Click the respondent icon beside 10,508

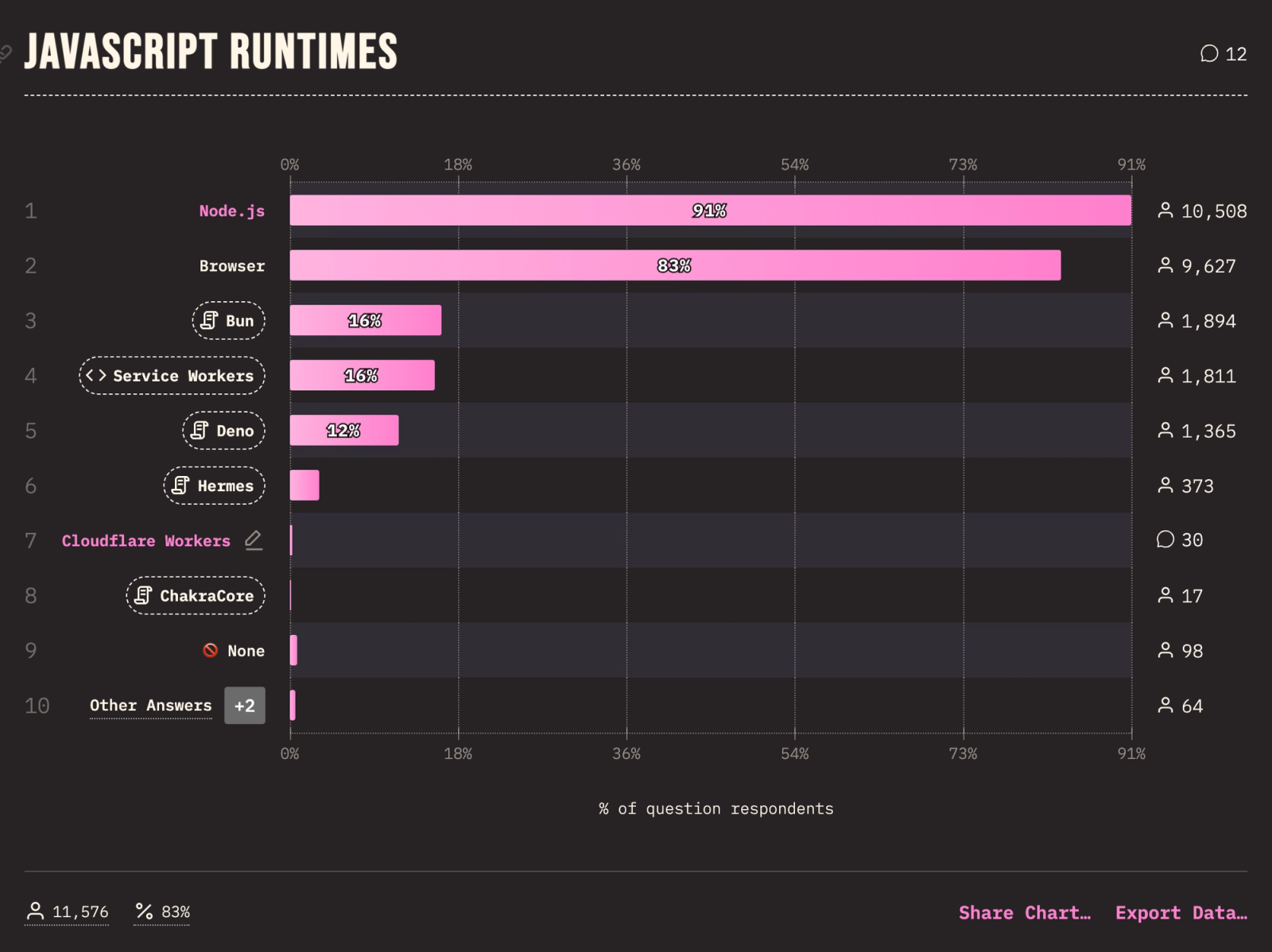pos(1165,211)
